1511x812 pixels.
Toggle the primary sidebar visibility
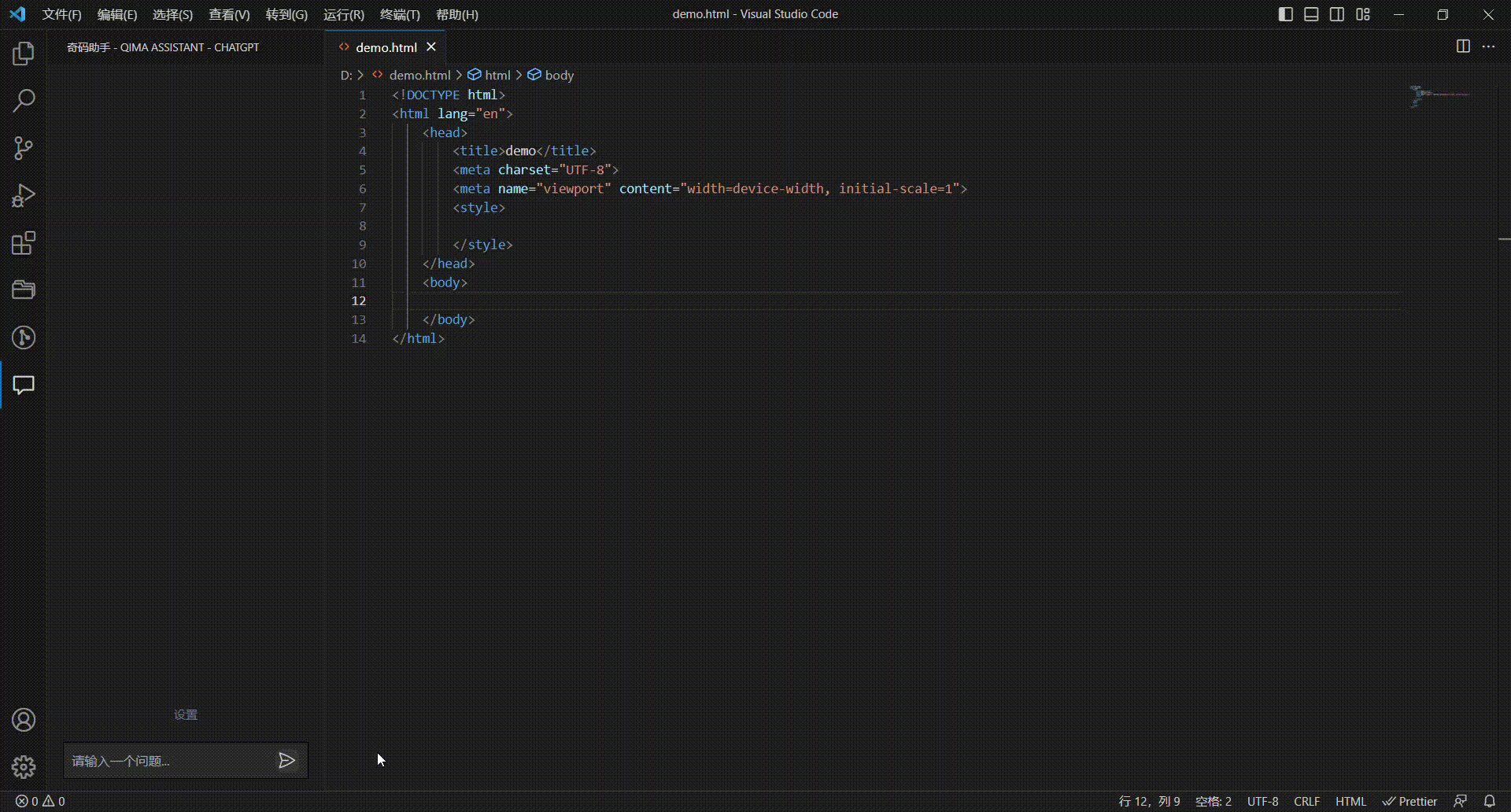[x=1285, y=14]
